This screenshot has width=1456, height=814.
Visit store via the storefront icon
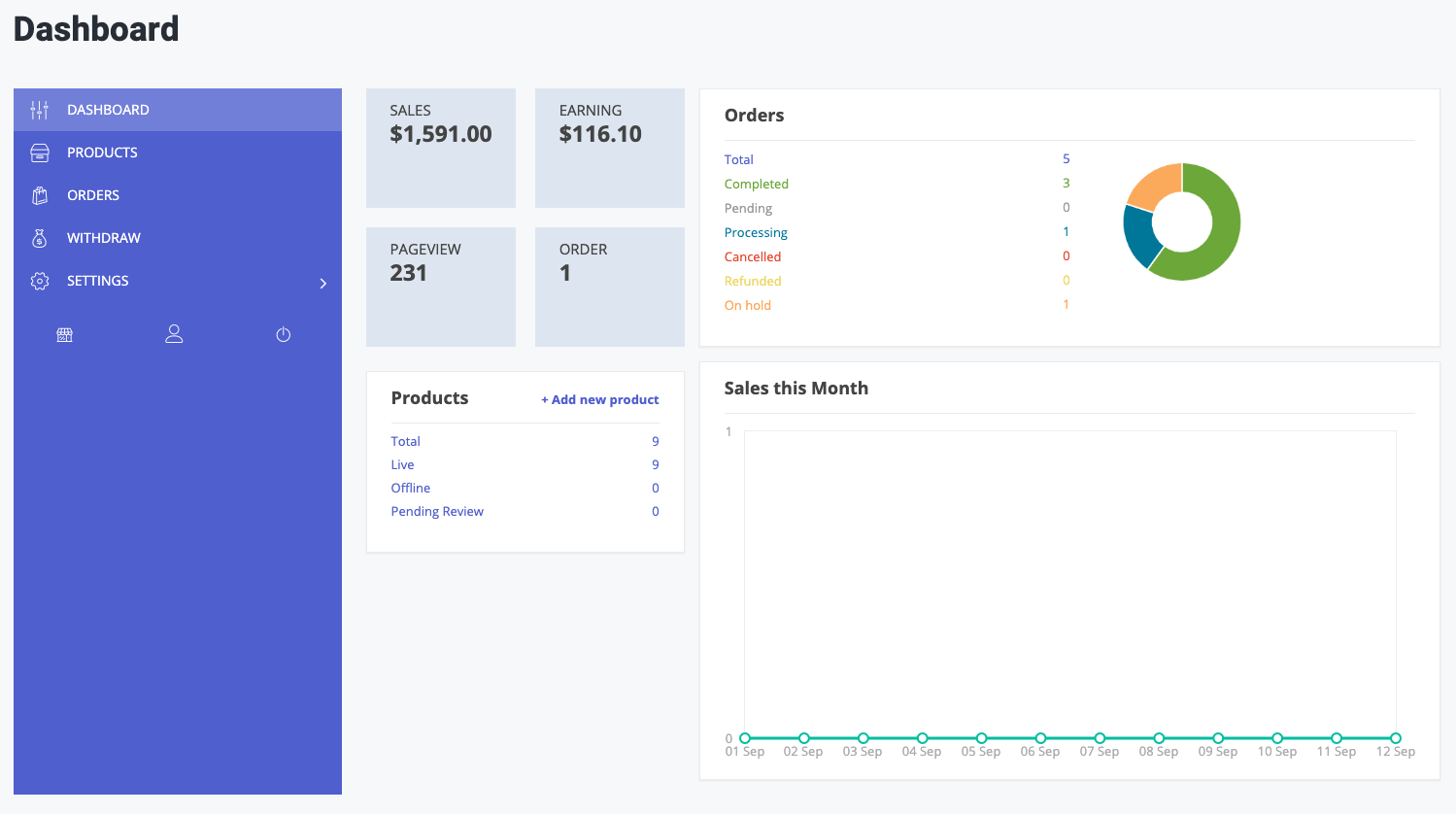coord(65,335)
